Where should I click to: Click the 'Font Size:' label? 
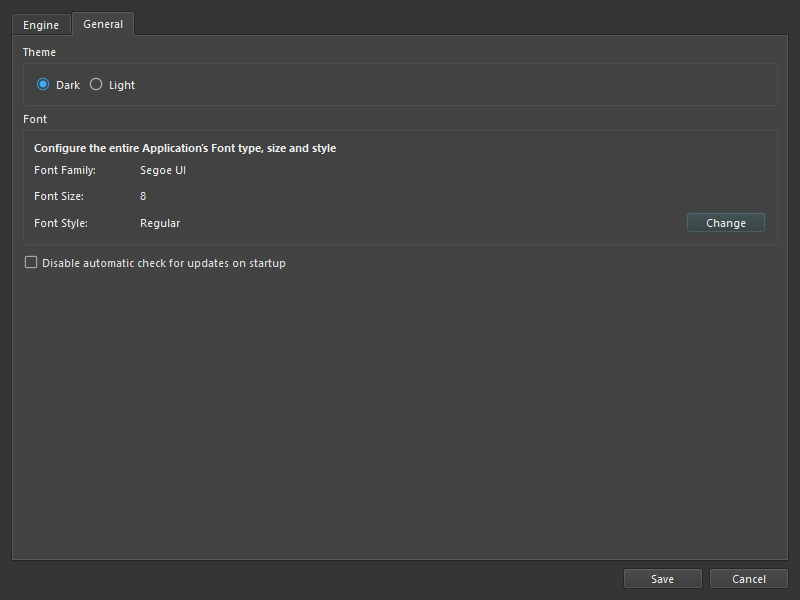[x=59, y=196]
